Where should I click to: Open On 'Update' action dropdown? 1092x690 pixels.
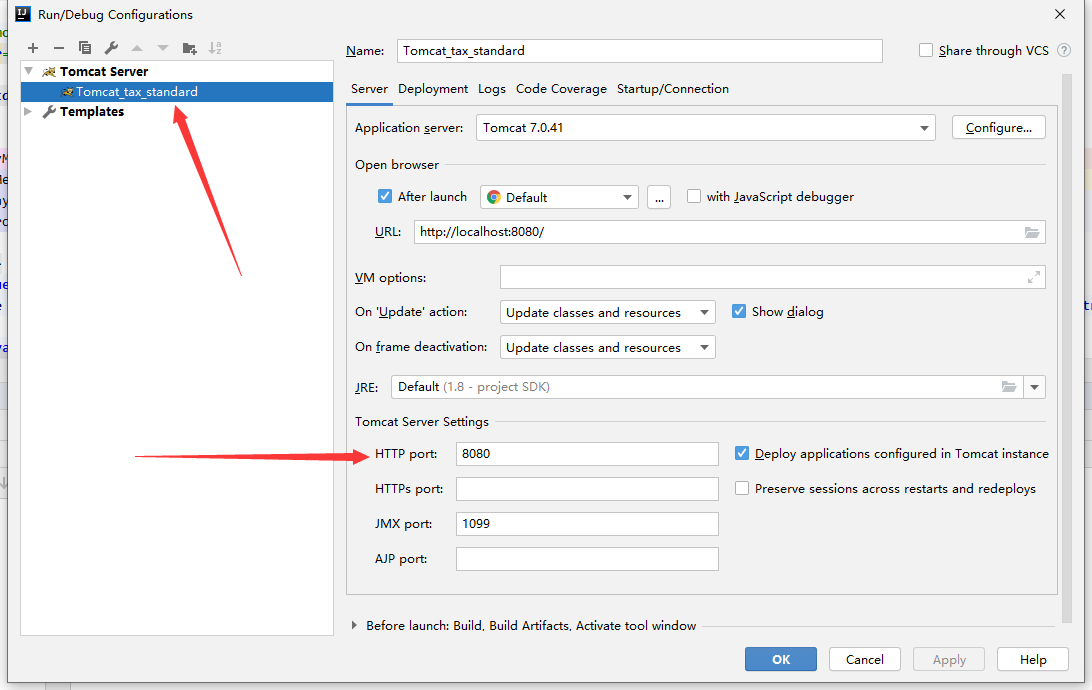[x=607, y=313]
